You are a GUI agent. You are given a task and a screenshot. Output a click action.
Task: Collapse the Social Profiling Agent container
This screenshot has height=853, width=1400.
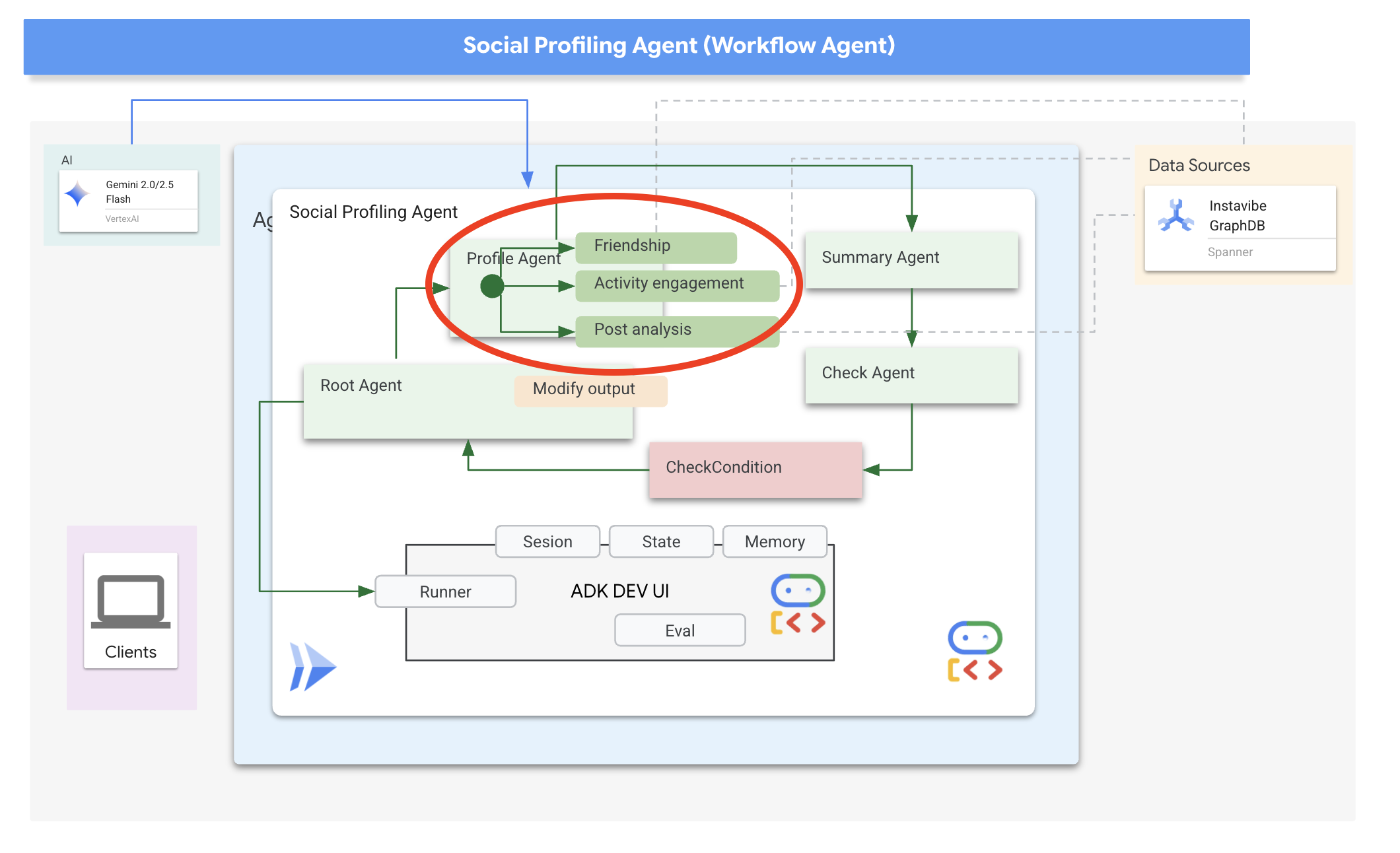tap(372, 212)
